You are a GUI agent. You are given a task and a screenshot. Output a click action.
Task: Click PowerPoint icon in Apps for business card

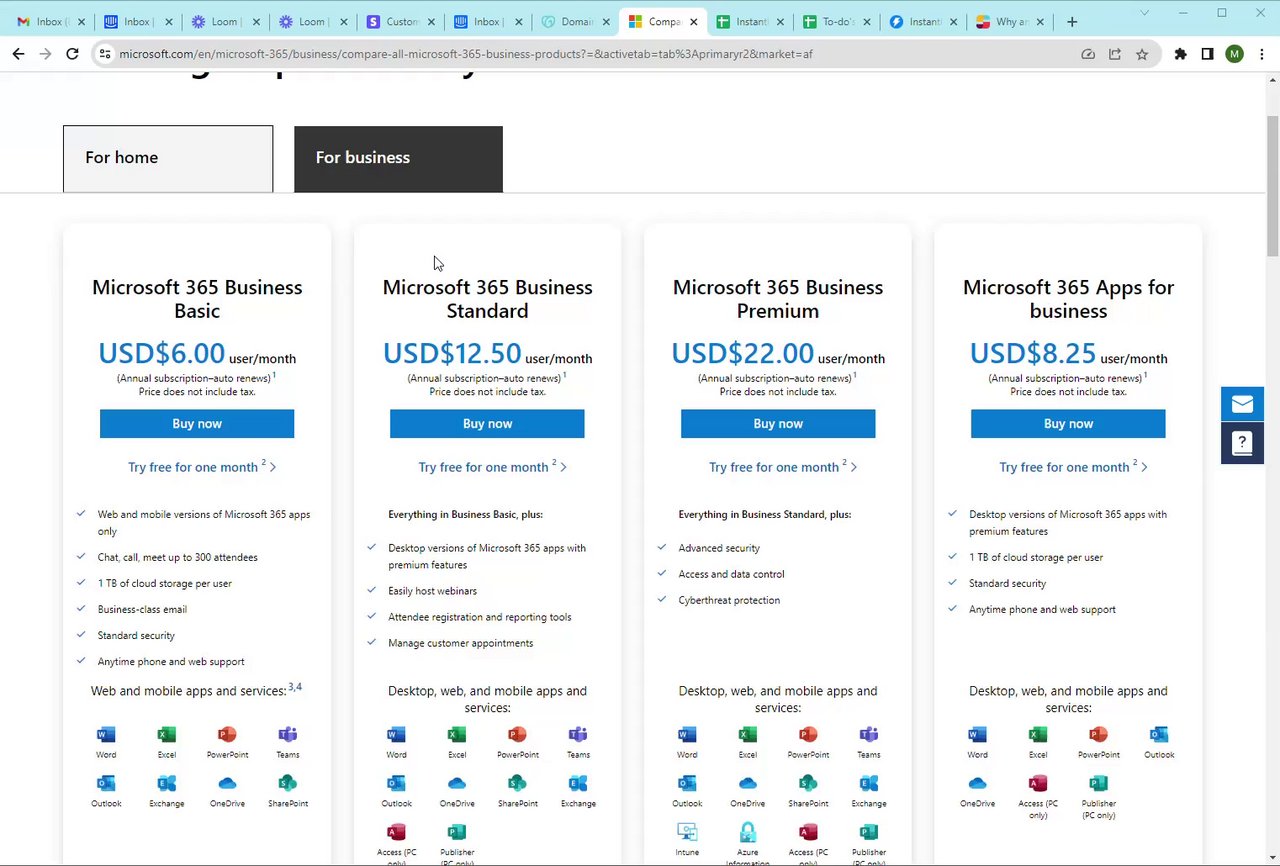coord(1098,735)
